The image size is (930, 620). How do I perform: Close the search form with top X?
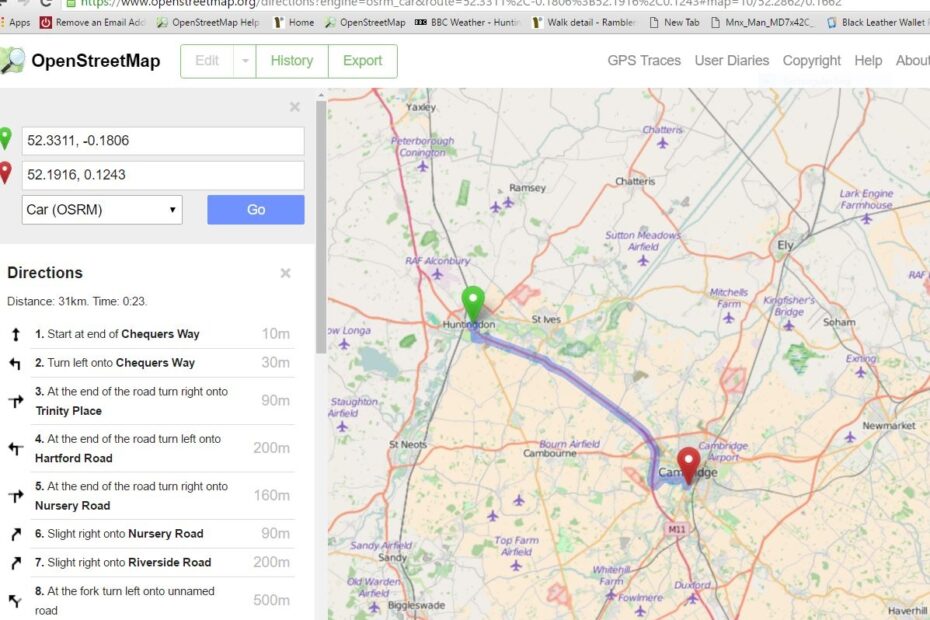(295, 107)
